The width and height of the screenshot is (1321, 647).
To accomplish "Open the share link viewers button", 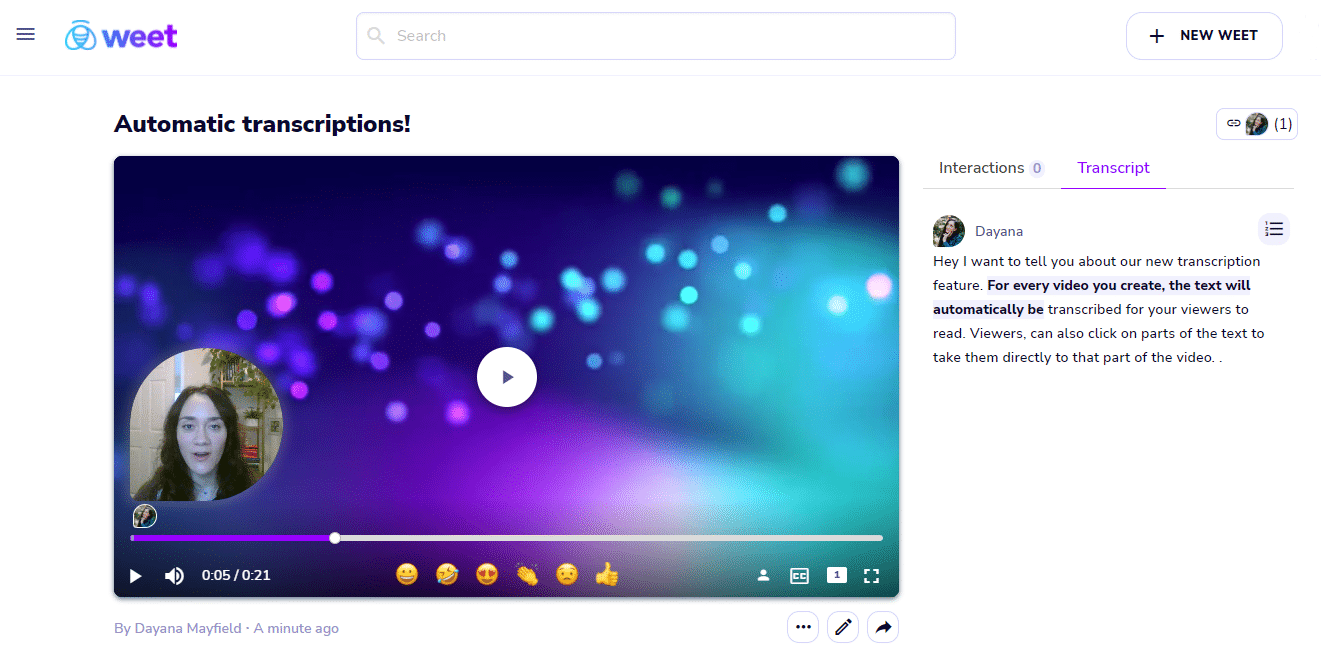I will (x=1257, y=124).
